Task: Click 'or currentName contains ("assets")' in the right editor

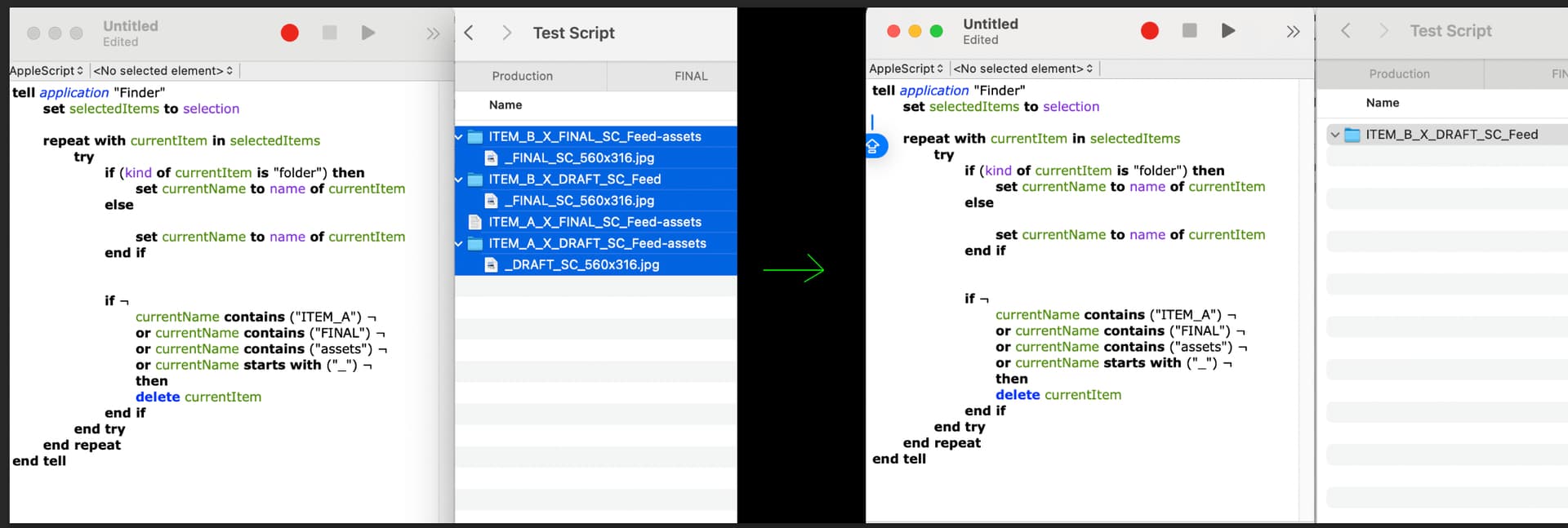Action: tap(1114, 347)
